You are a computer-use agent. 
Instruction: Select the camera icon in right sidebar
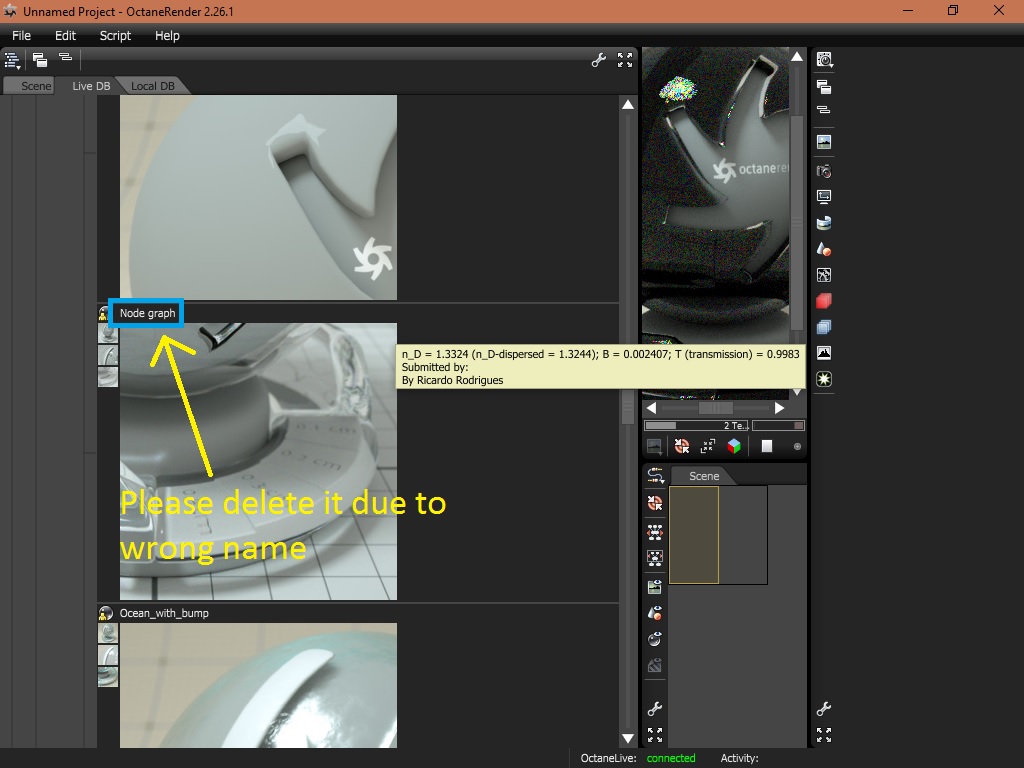824,171
